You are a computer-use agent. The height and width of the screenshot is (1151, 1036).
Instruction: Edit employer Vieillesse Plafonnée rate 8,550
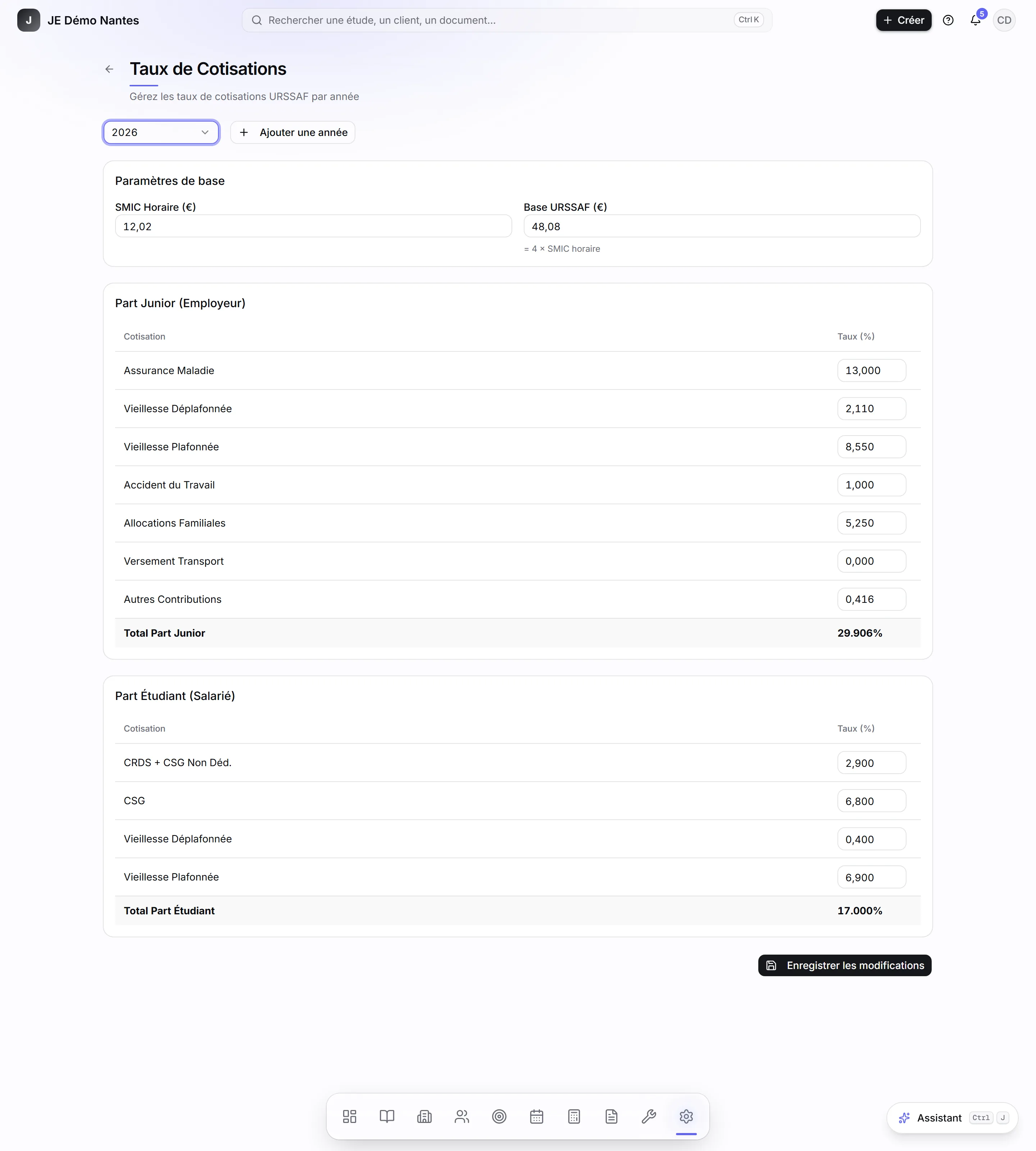pyautogui.click(x=872, y=447)
